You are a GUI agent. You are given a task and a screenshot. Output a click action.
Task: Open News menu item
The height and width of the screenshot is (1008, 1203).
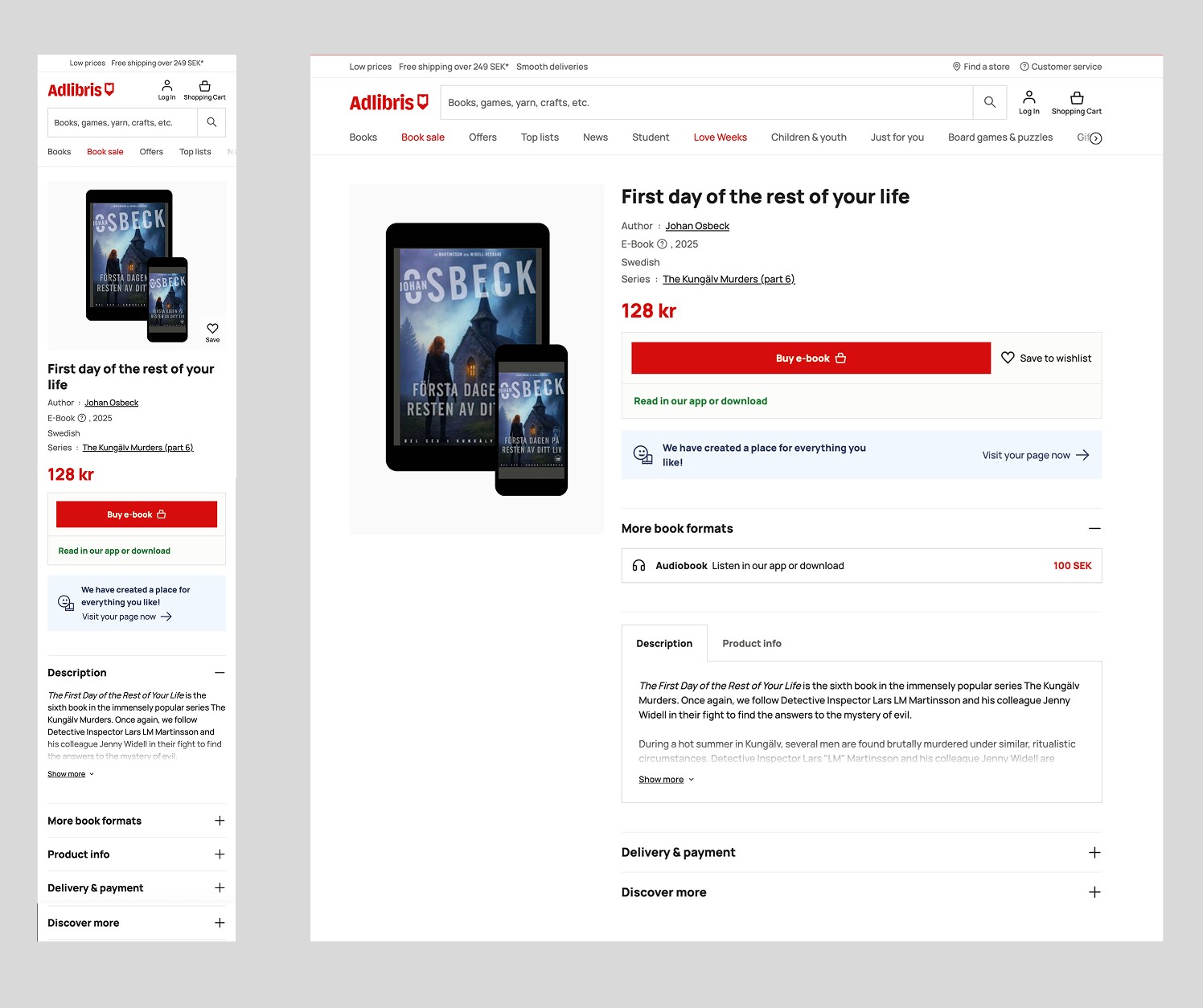tap(595, 137)
